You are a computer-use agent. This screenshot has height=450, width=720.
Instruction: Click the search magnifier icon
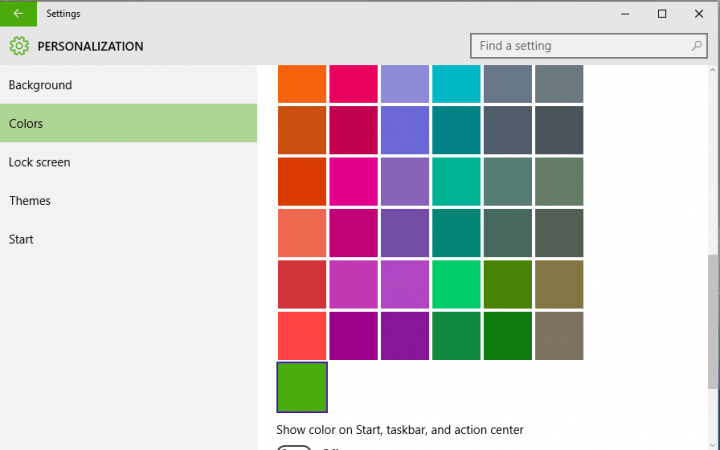697,46
